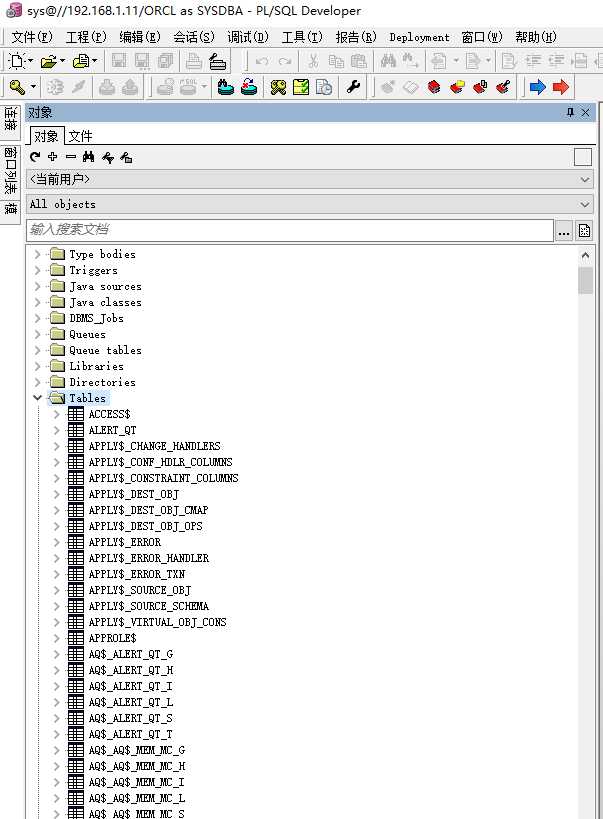This screenshot has width=603, height=819.
Task: Expand the DBMS_Jobs folder
Action: [x=37, y=318]
